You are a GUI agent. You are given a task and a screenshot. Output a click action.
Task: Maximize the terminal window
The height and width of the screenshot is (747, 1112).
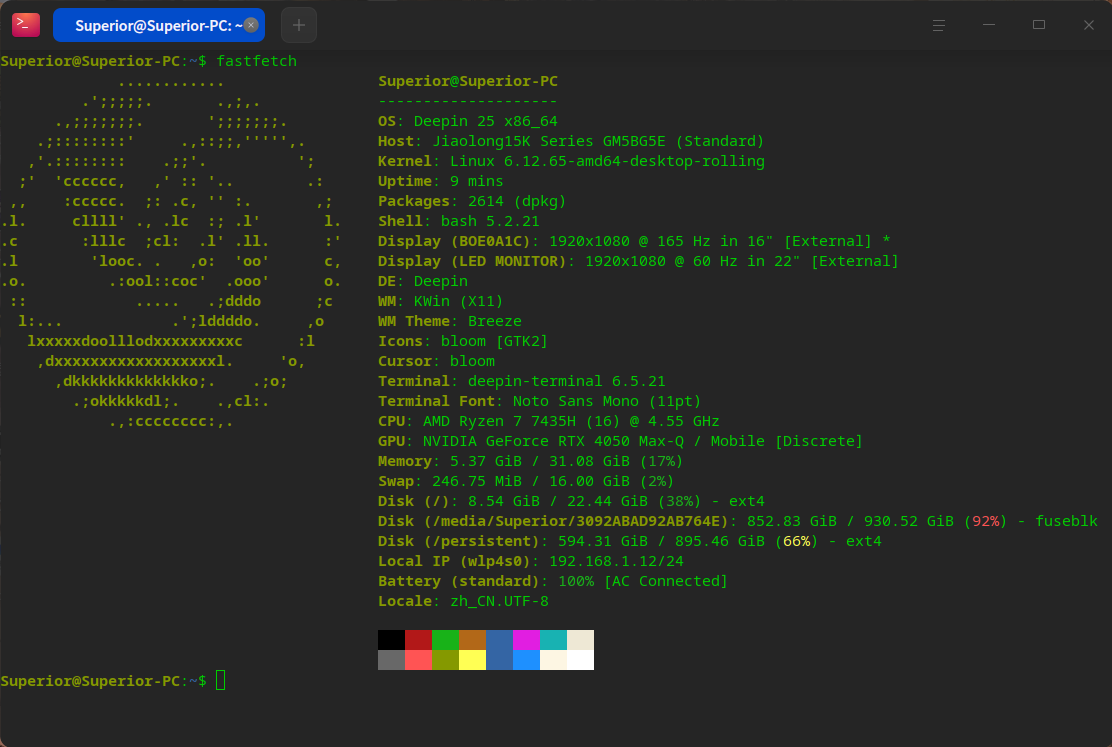[1039, 26]
